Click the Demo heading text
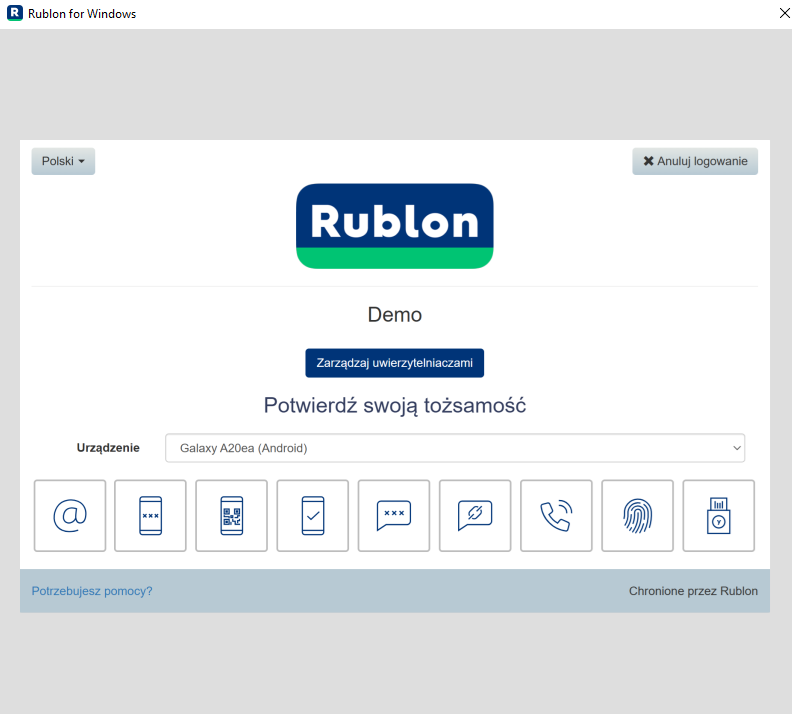Viewport: 792px width, 714px height. click(x=395, y=315)
